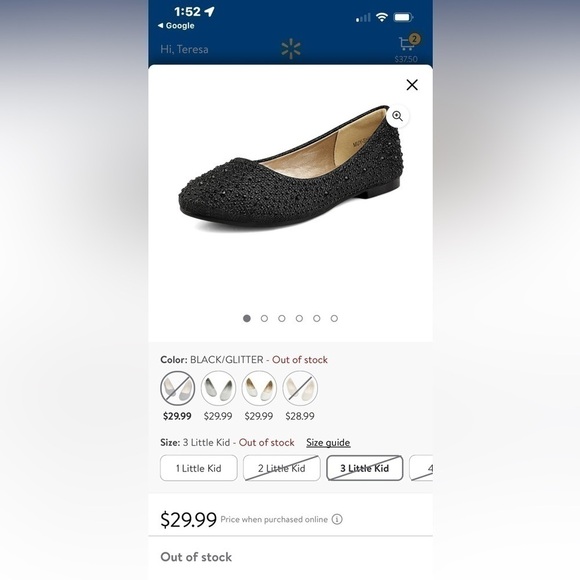Select the last image pagination dot
The height and width of the screenshot is (580, 580).
click(x=334, y=318)
